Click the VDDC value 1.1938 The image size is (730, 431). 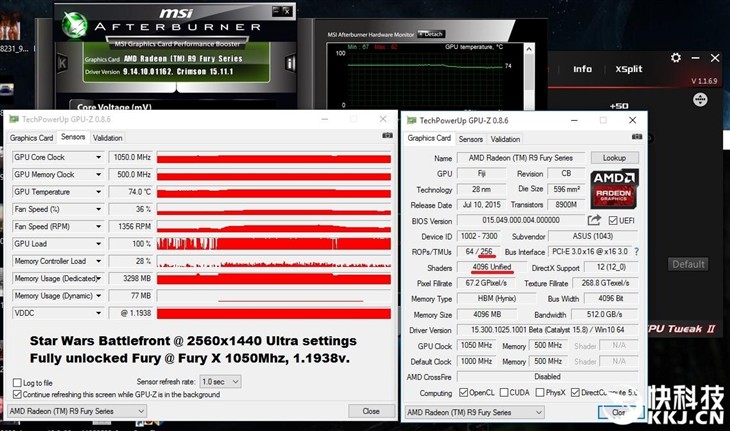point(131,313)
